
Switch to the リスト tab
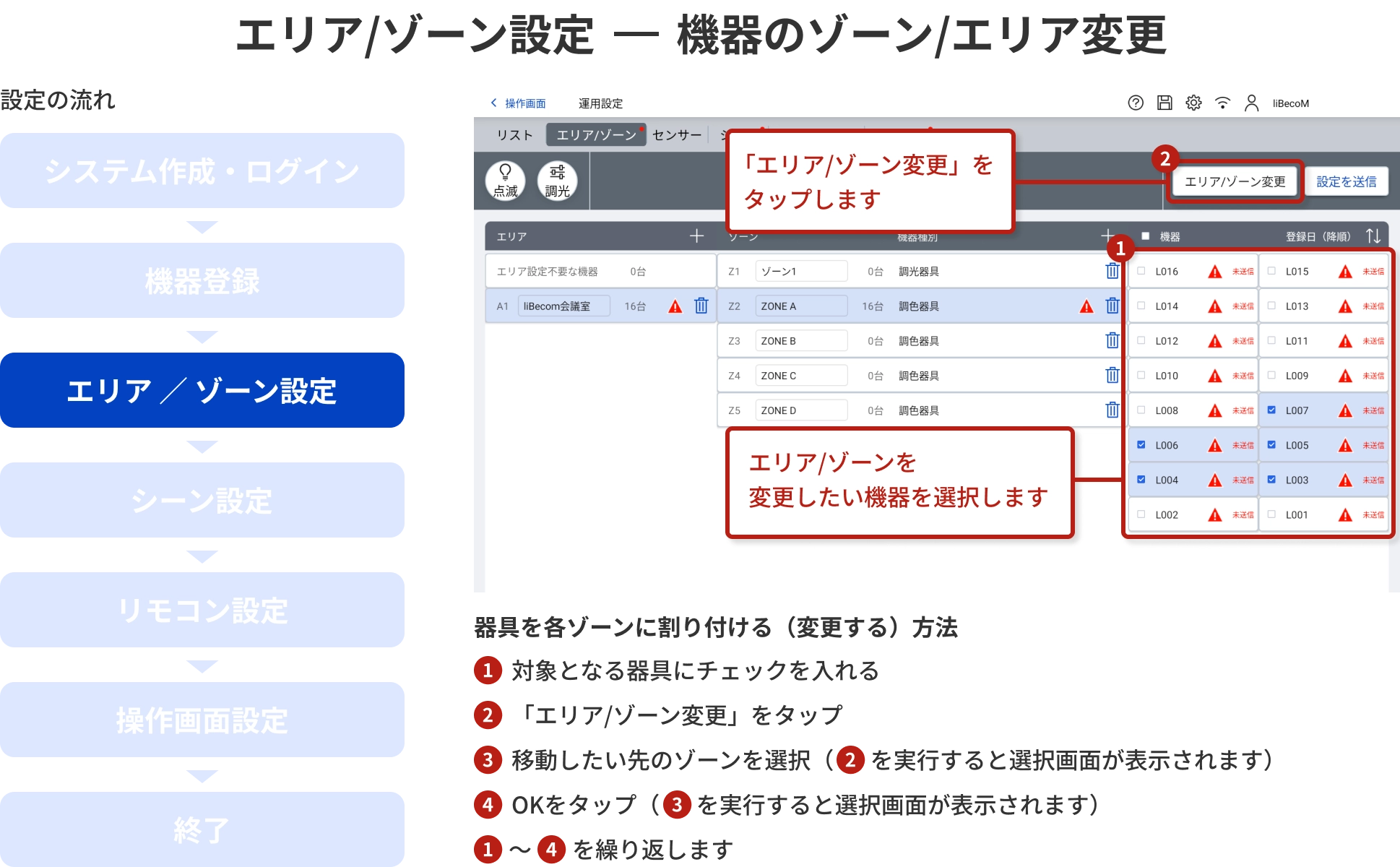514,135
